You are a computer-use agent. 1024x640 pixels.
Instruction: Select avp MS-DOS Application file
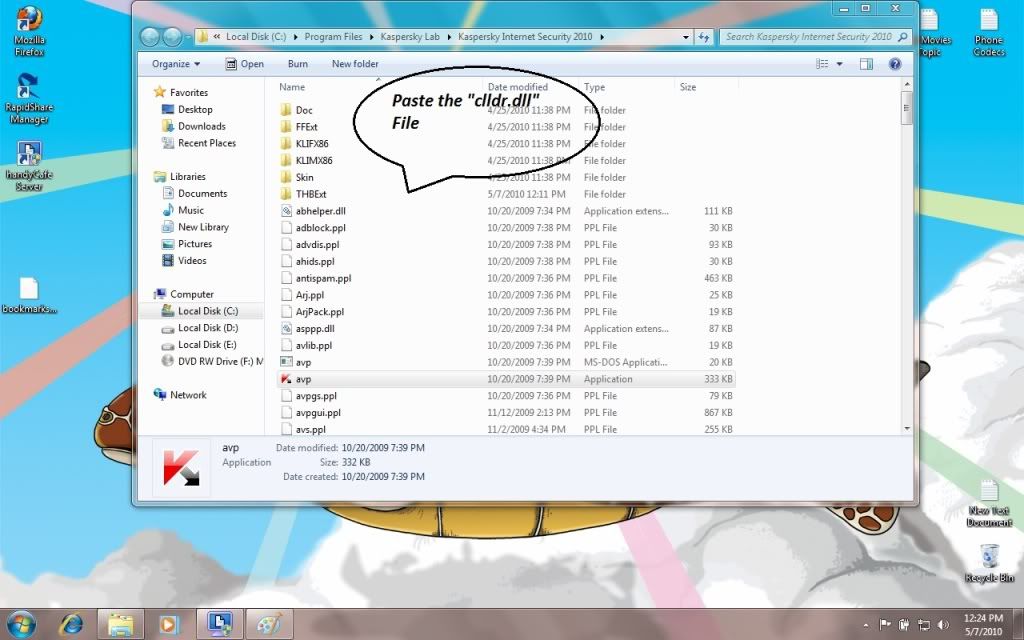point(506,362)
